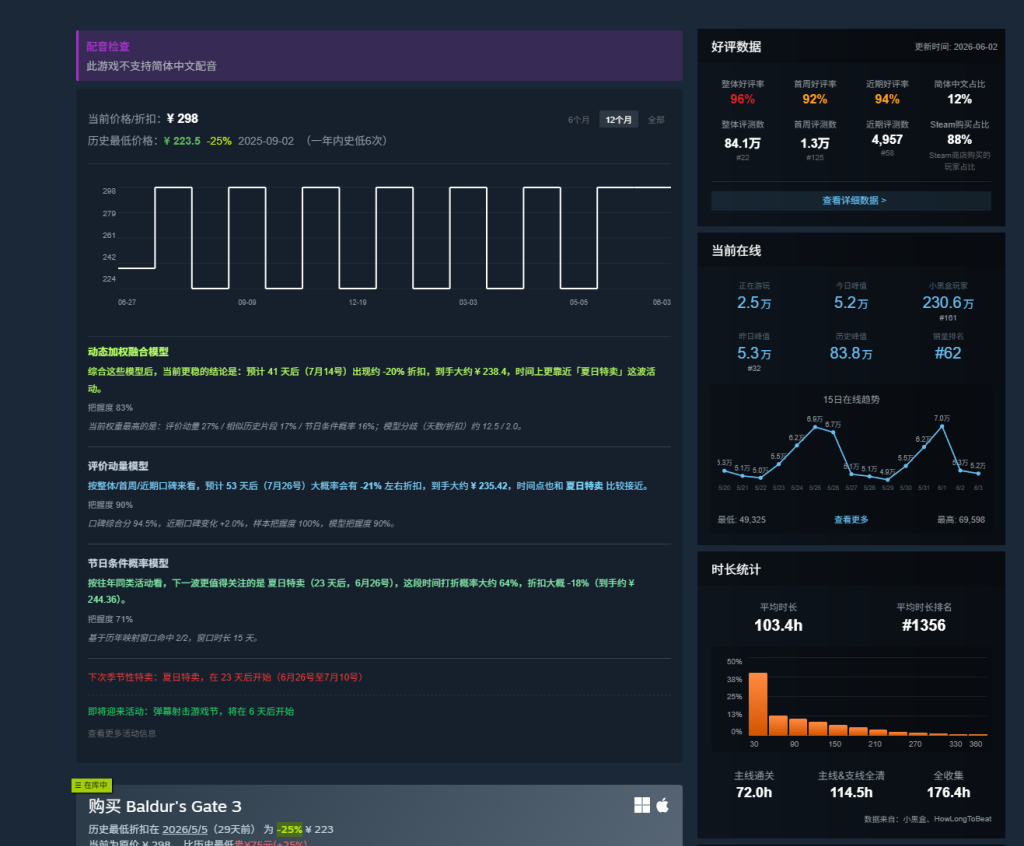
Task: Click the tallest orange bar in the playtime histogram
Action: (x=758, y=704)
